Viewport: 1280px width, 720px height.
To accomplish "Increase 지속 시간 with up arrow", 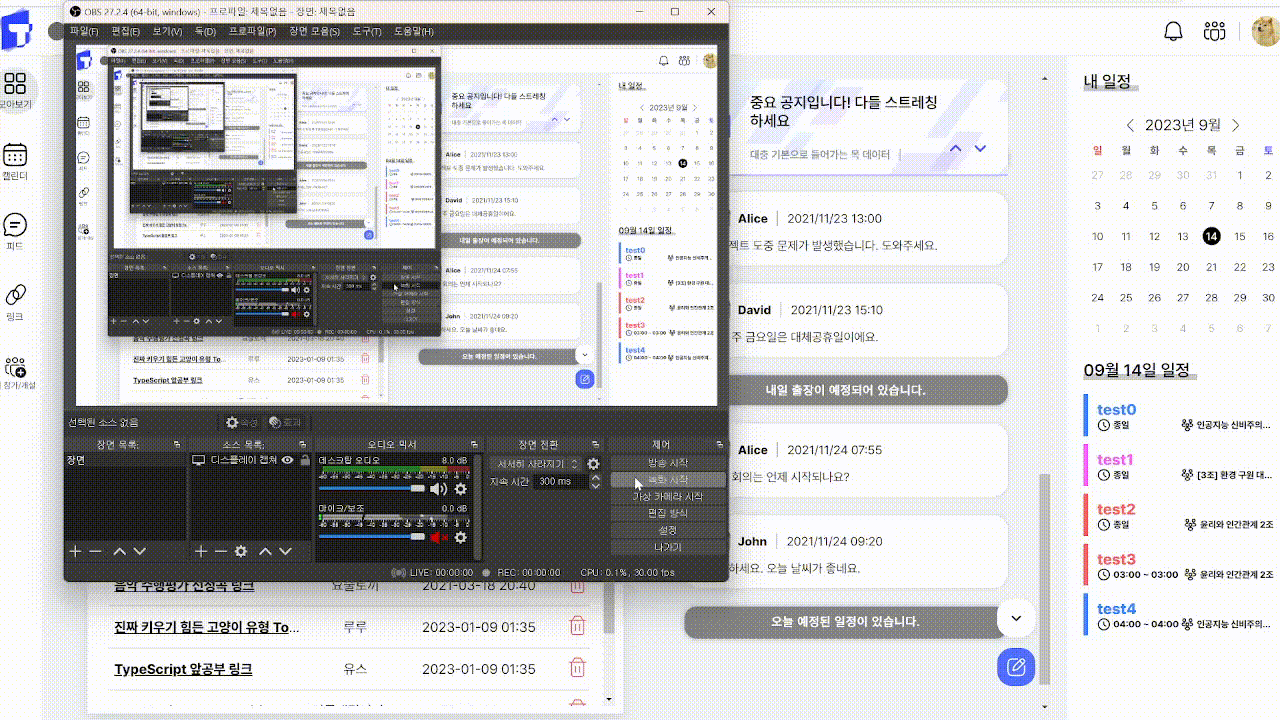I will click(x=594, y=478).
